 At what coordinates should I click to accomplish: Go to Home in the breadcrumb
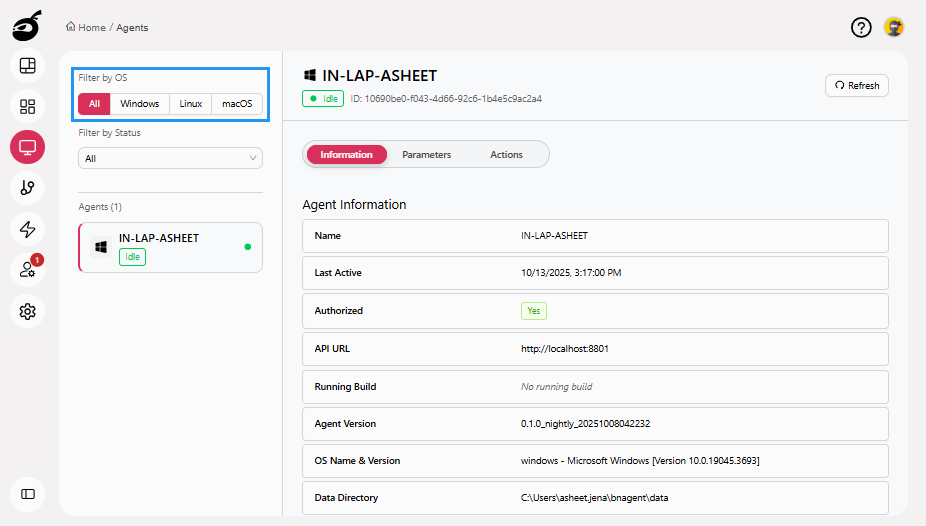(91, 28)
